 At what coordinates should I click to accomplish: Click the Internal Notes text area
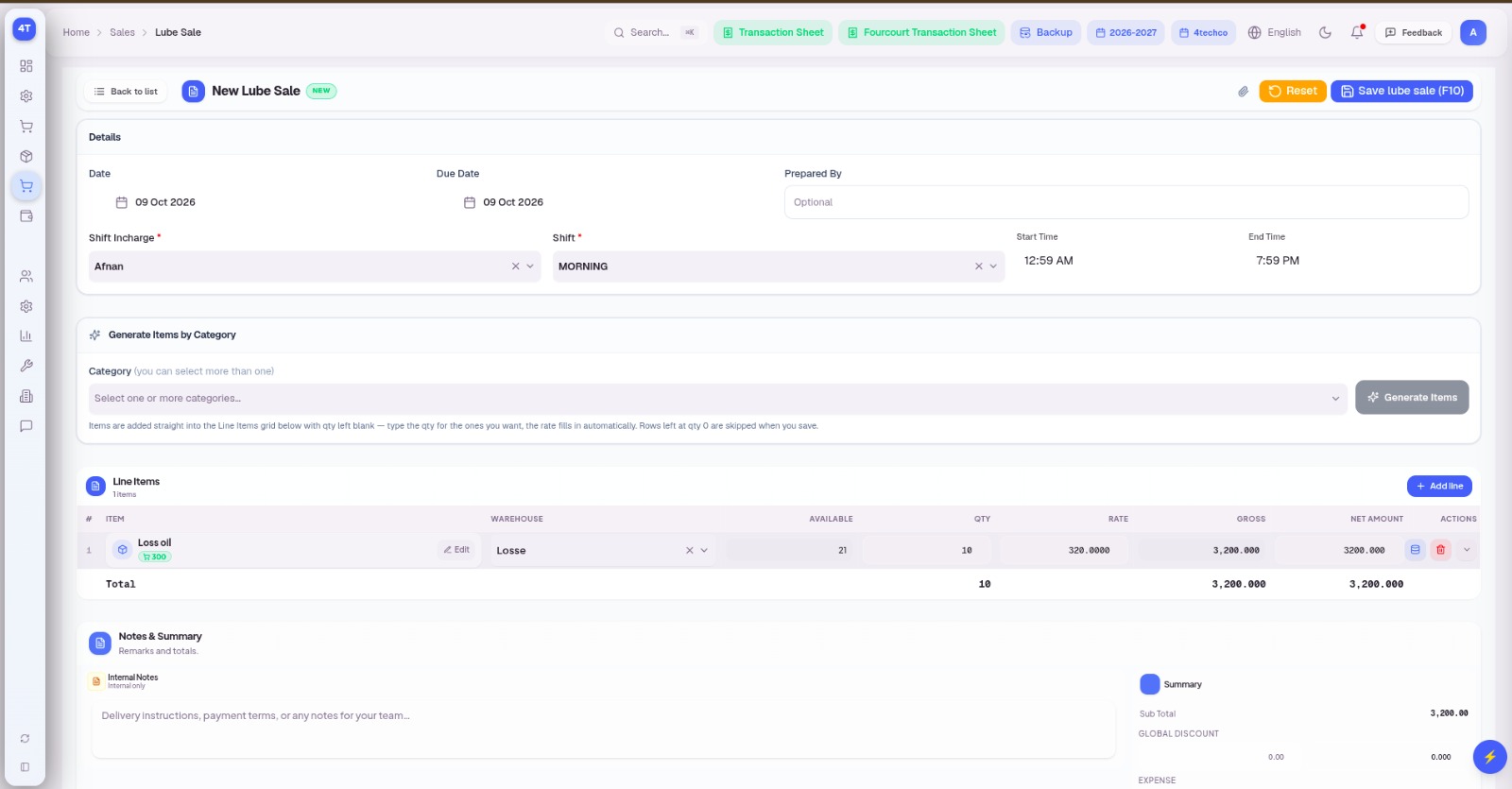pos(604,729)
